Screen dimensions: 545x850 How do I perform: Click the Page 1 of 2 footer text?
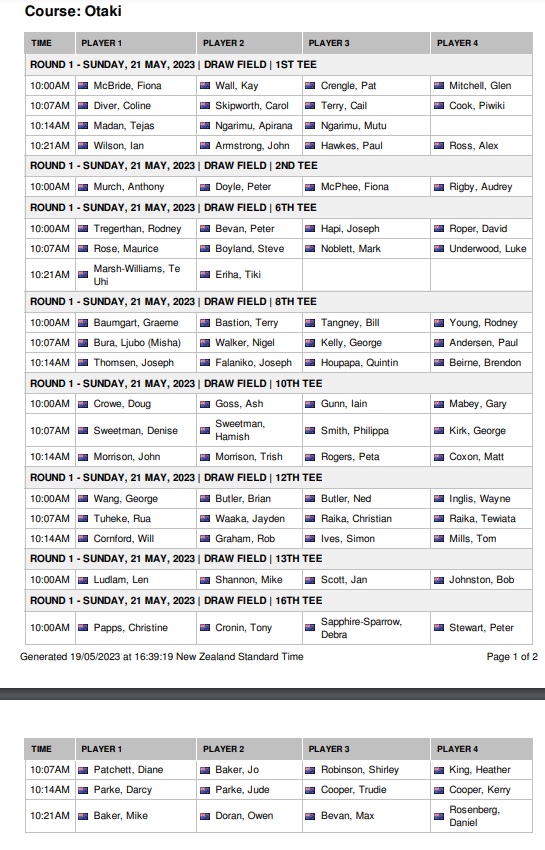(x=512, y=657)
